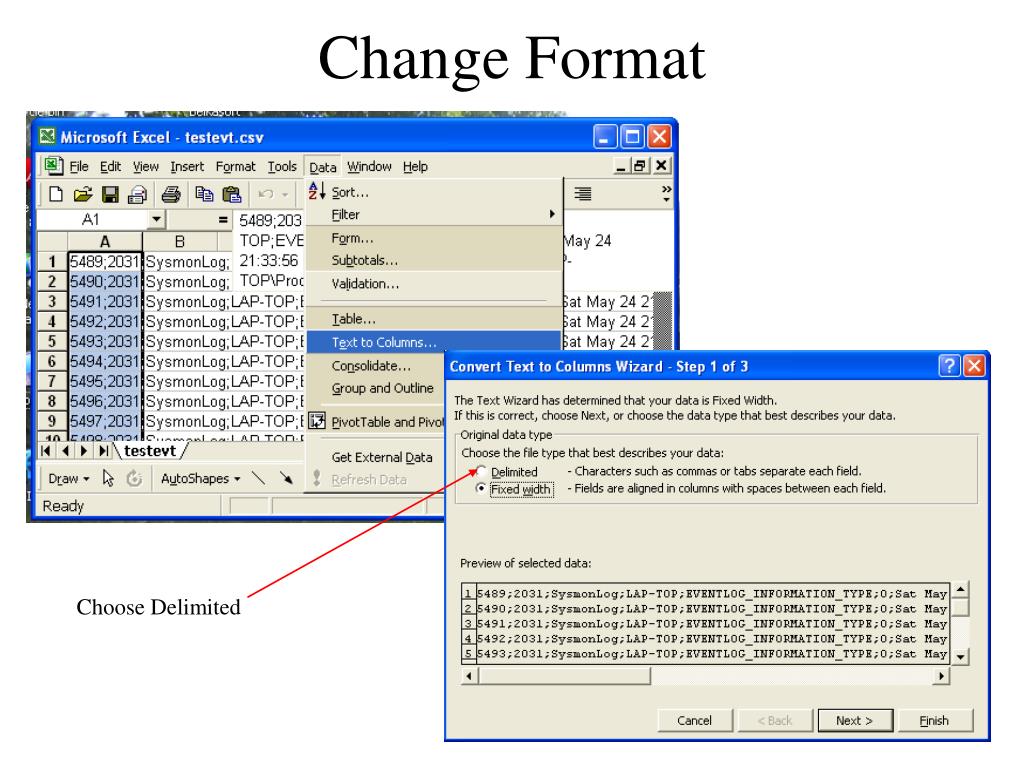The width and height of the screenshot is (1024, 768).
Task: Click the wizard Help question mark button
Action: point(950,366)
